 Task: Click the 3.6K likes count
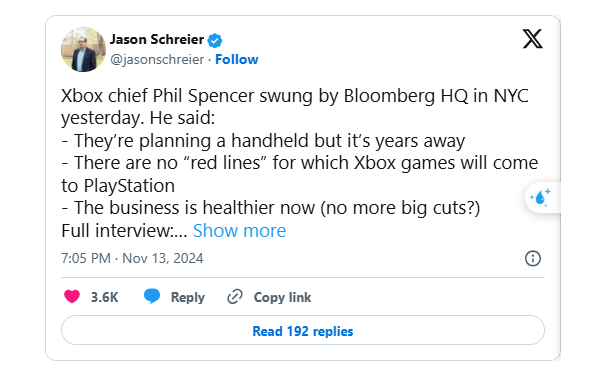pos(104,297)
